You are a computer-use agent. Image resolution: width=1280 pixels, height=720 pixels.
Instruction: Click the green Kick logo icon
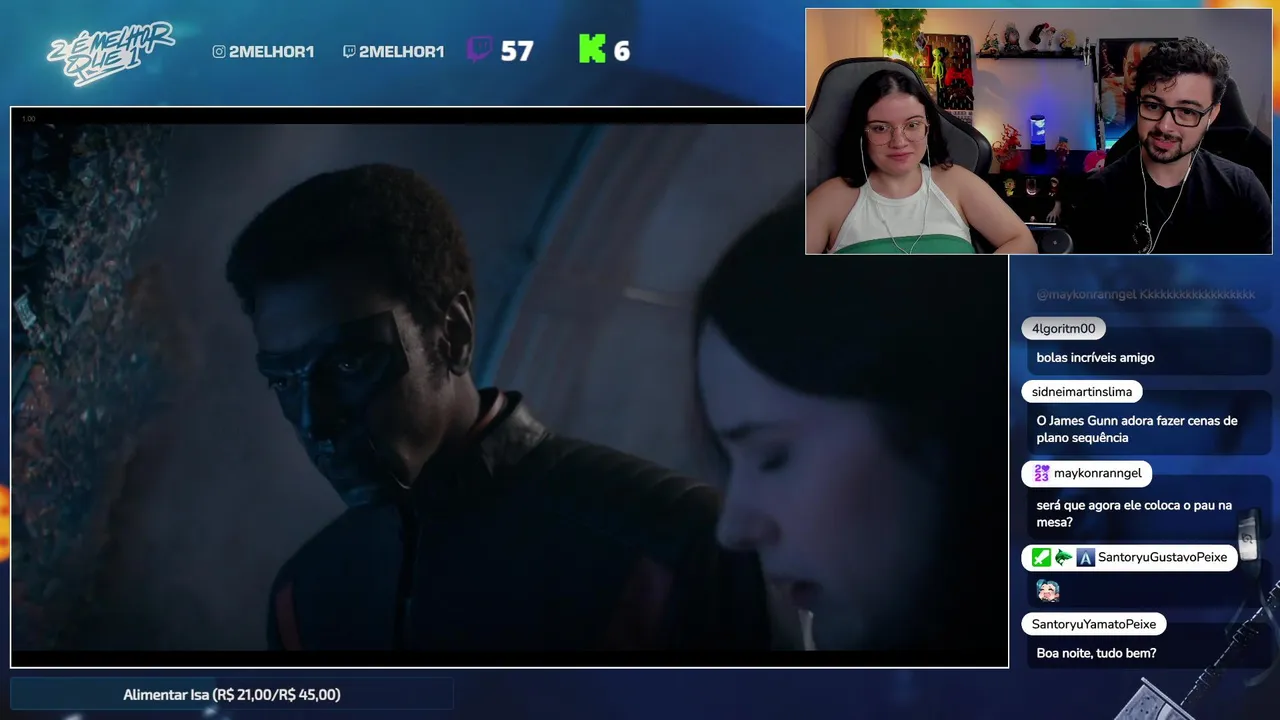pyautogui.click(x=592, y=49)
